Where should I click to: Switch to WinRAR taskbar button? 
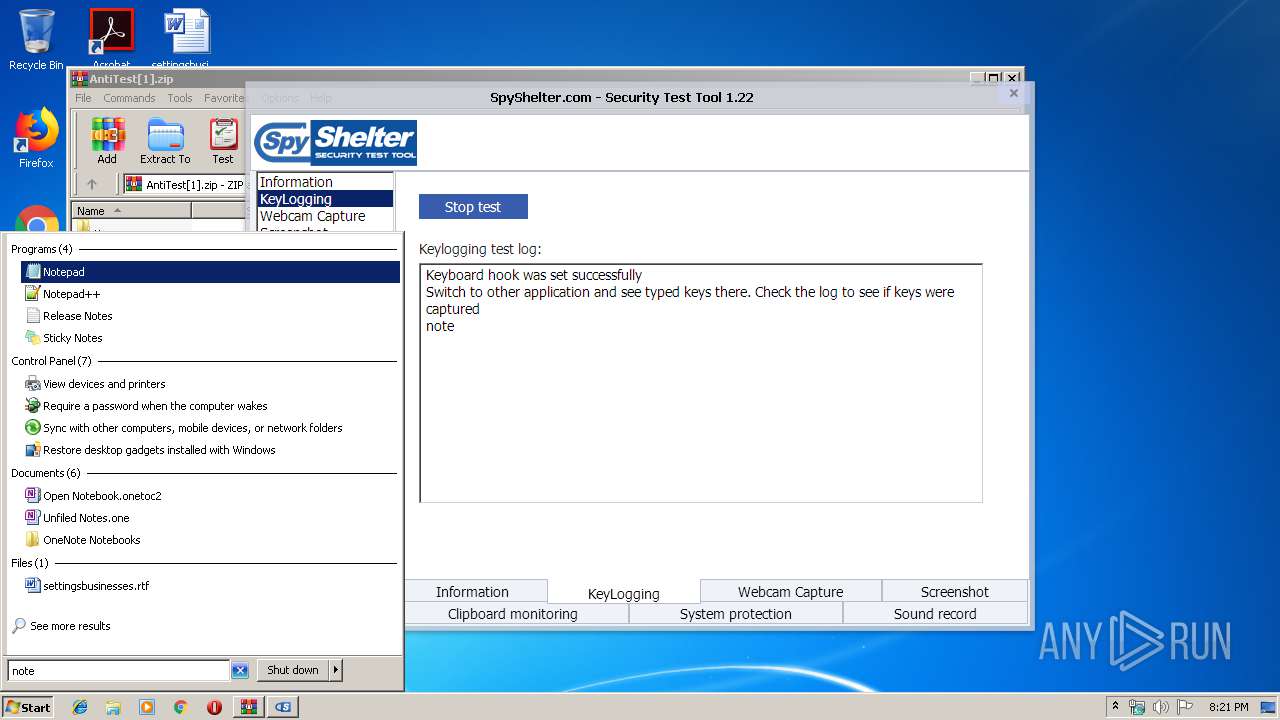pos(248,707)
